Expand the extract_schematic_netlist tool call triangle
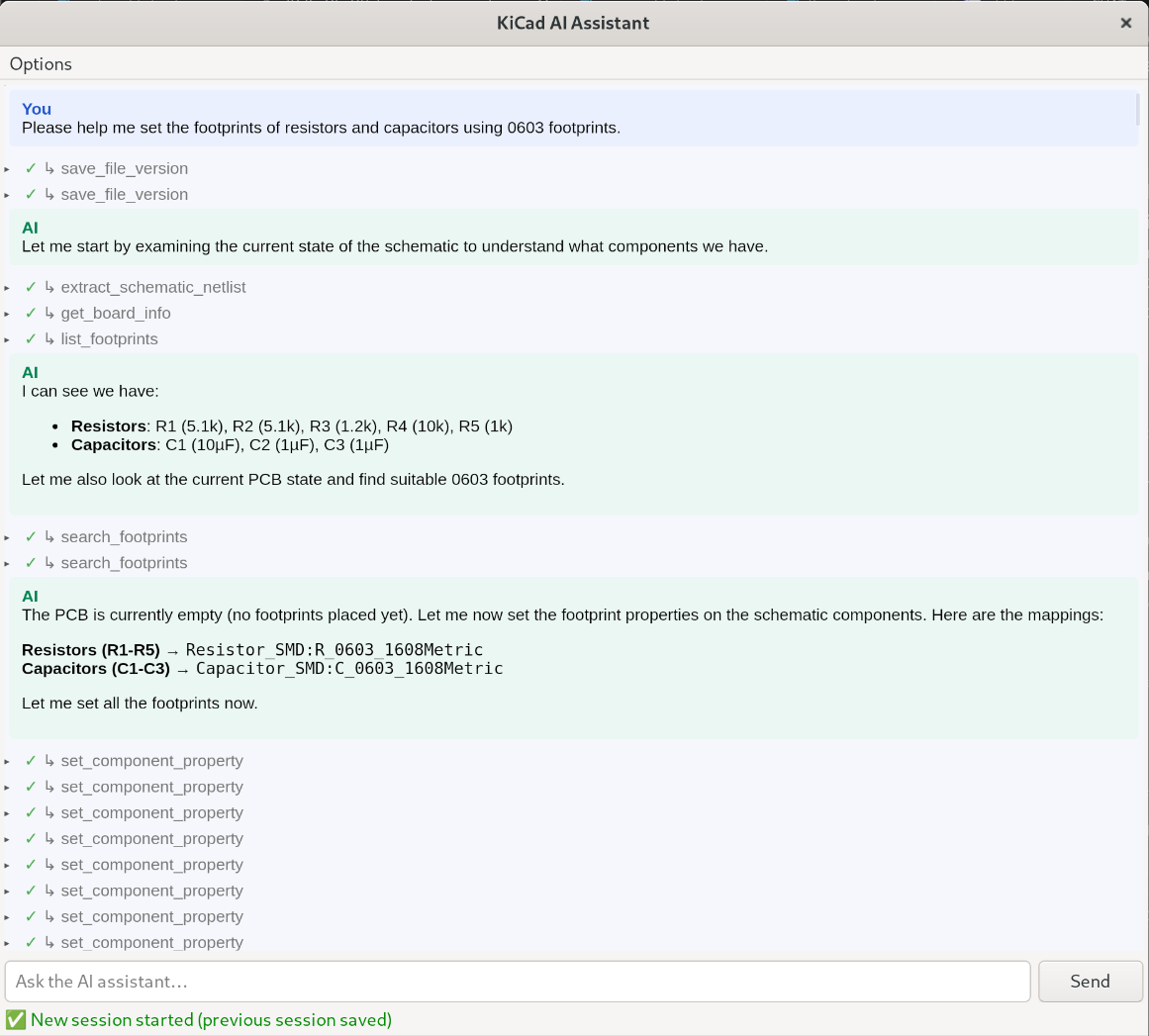This screenshot has height=1036, width=1149. click(x=7, y=288)
